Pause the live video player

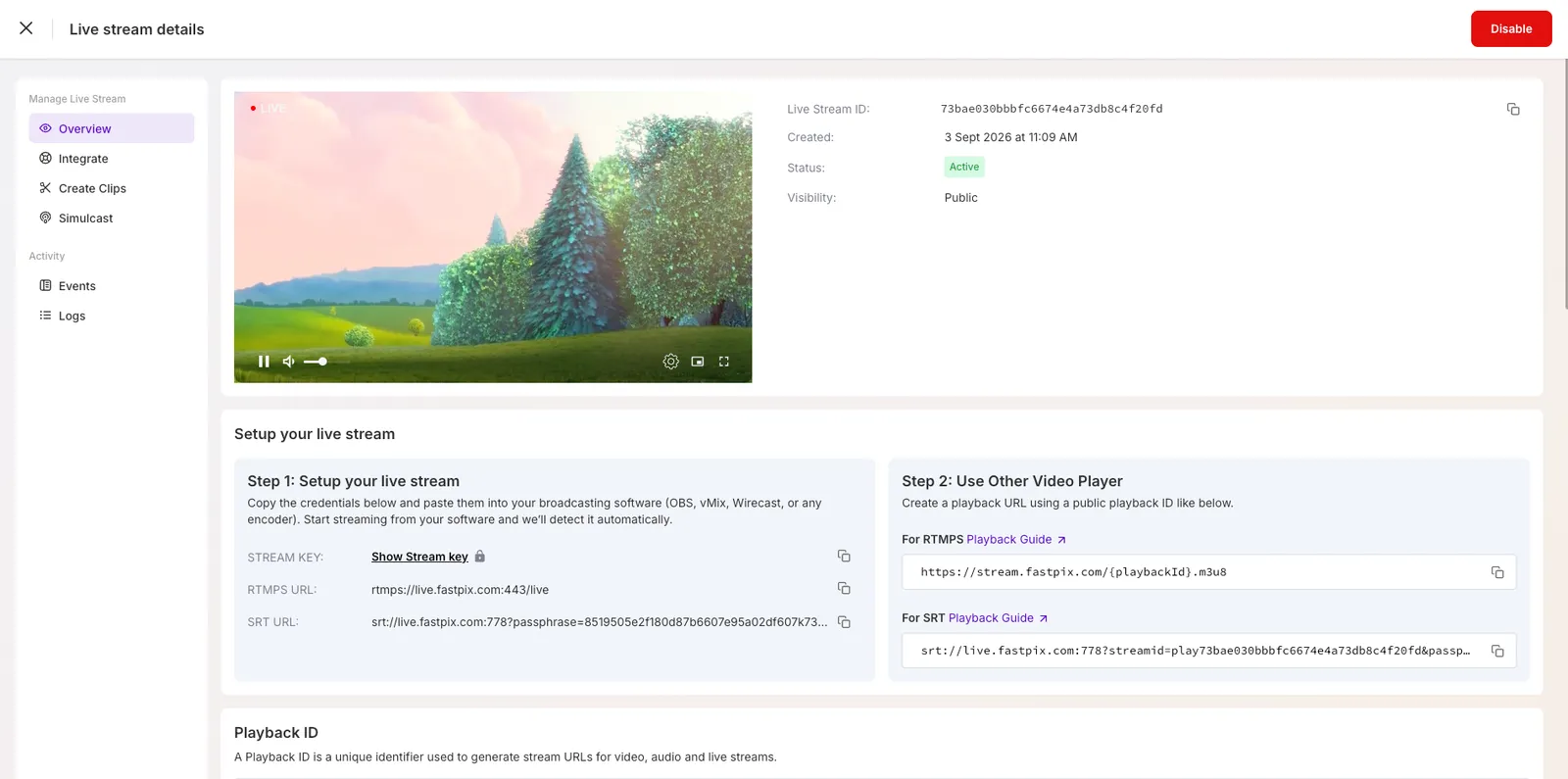click(264, 362)
